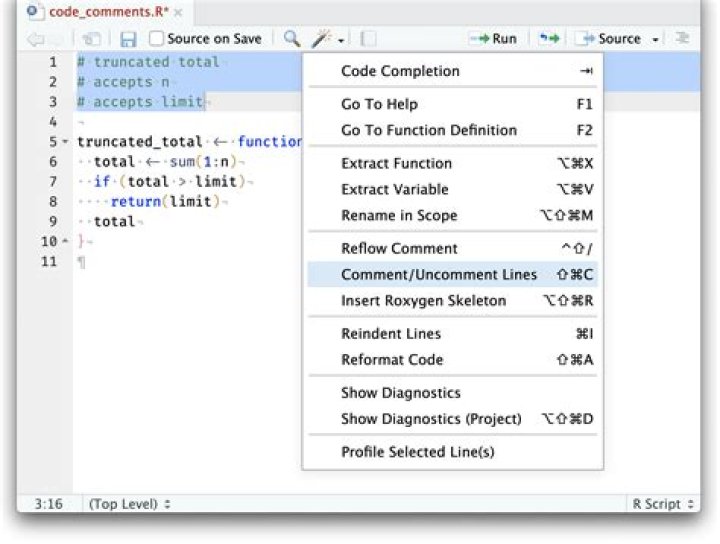Click show in new window icon
This screenshot has width=720, height=544.
(x=92, y=39)
